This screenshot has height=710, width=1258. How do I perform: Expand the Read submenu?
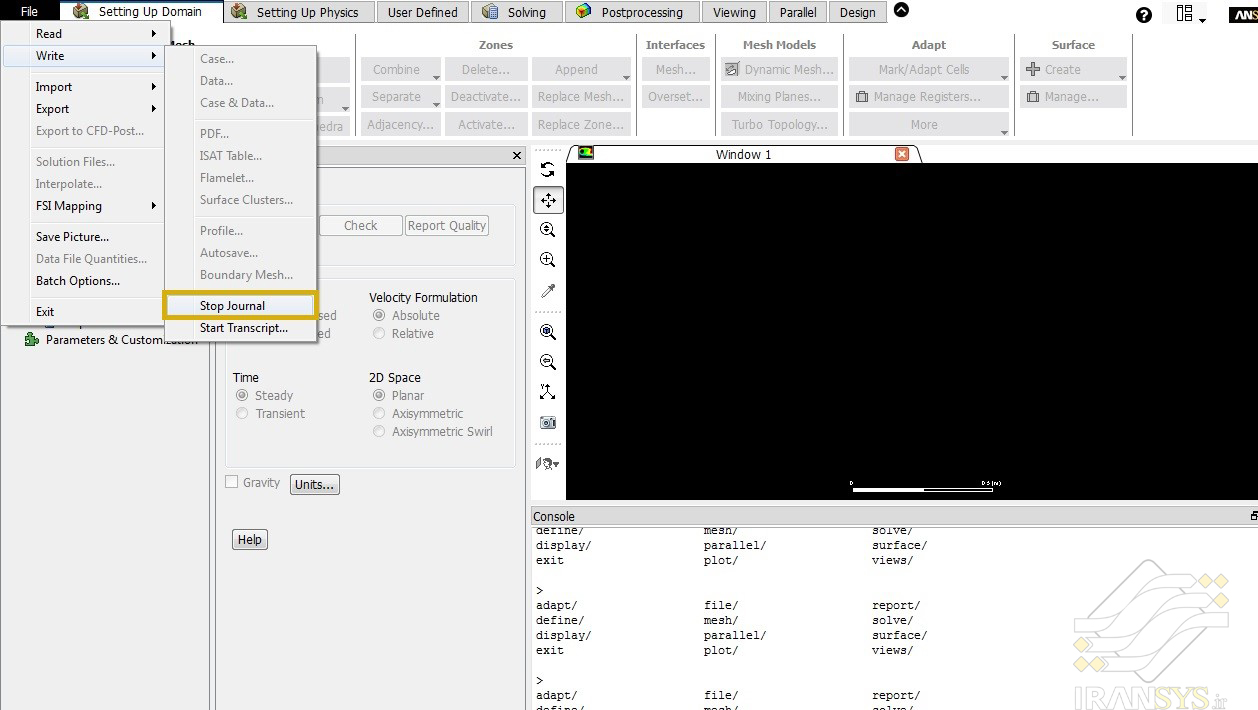[x=83, y=34]
